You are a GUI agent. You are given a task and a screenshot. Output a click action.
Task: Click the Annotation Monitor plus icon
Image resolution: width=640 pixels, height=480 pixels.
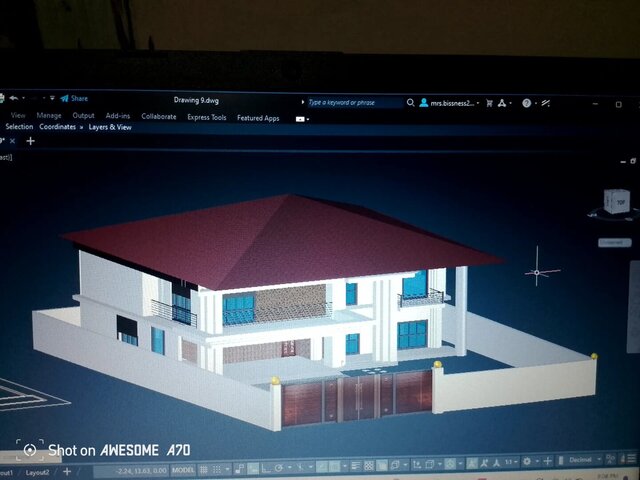(548, 461)
